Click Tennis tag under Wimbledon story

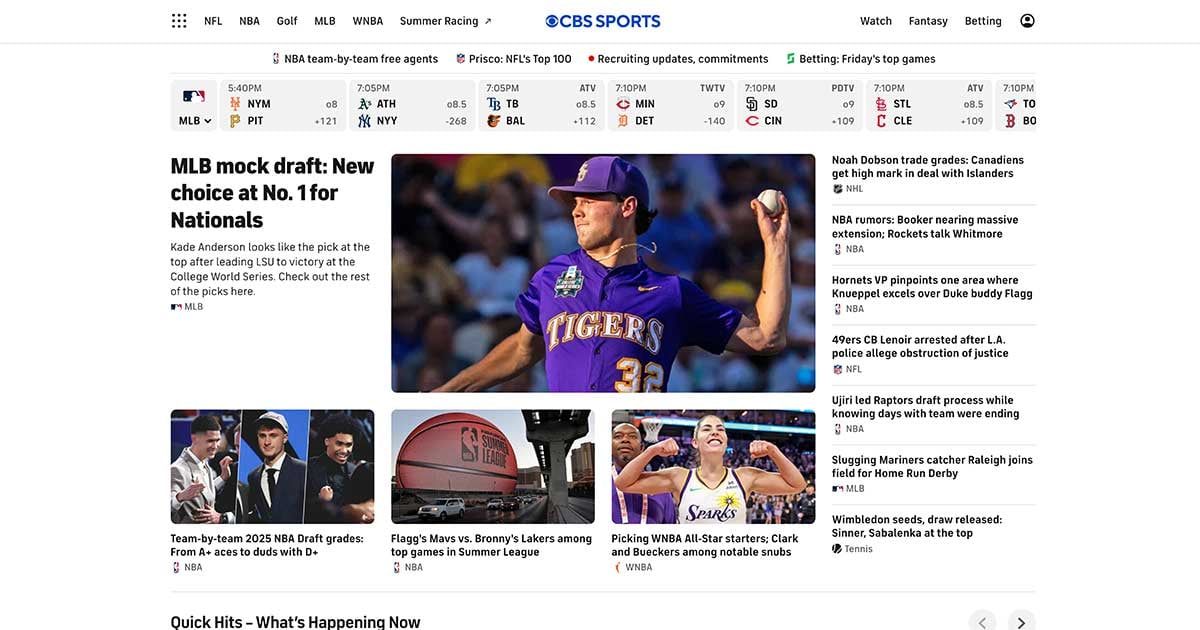pos(853,549)
